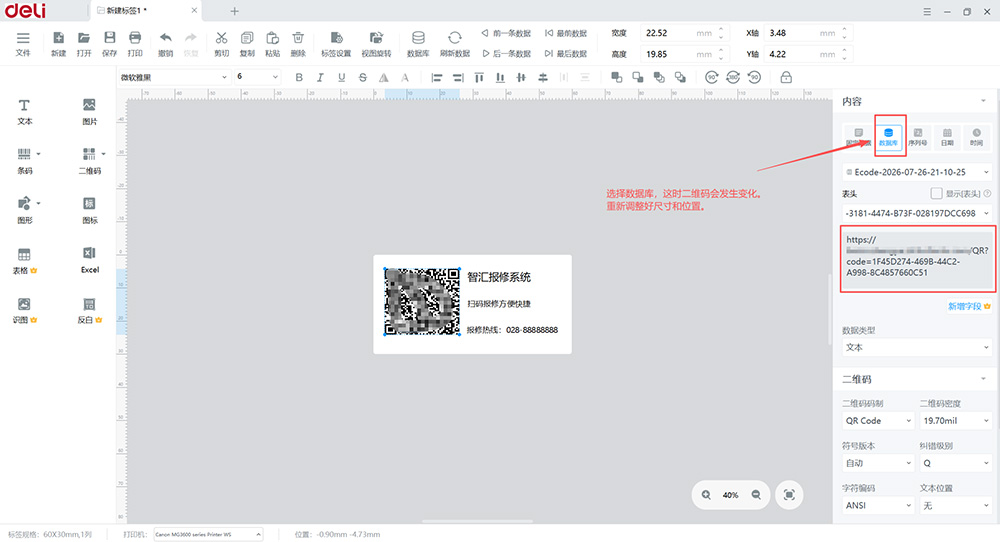
Task: Click the 高度 height input field
Action: coord(682,54)
